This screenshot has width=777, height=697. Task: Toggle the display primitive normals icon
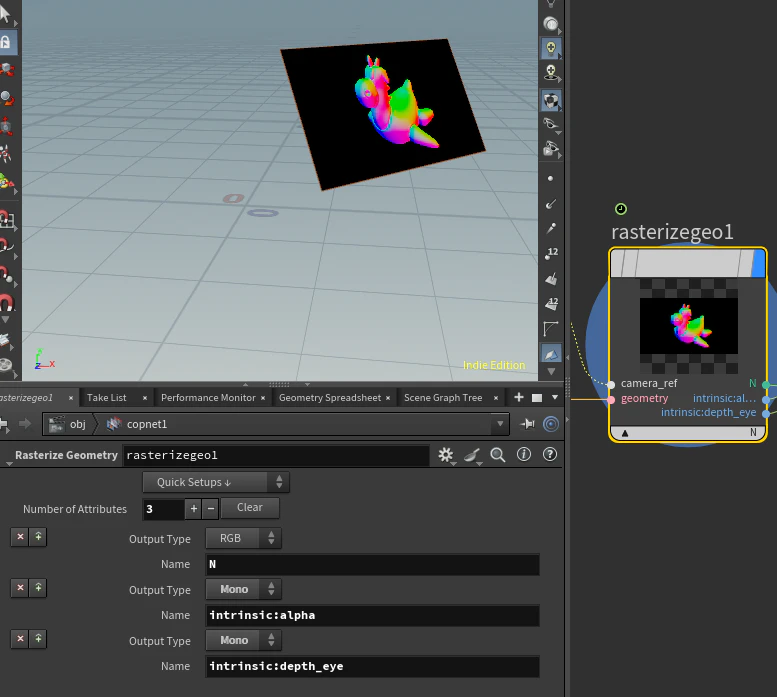tap(551, 279)
